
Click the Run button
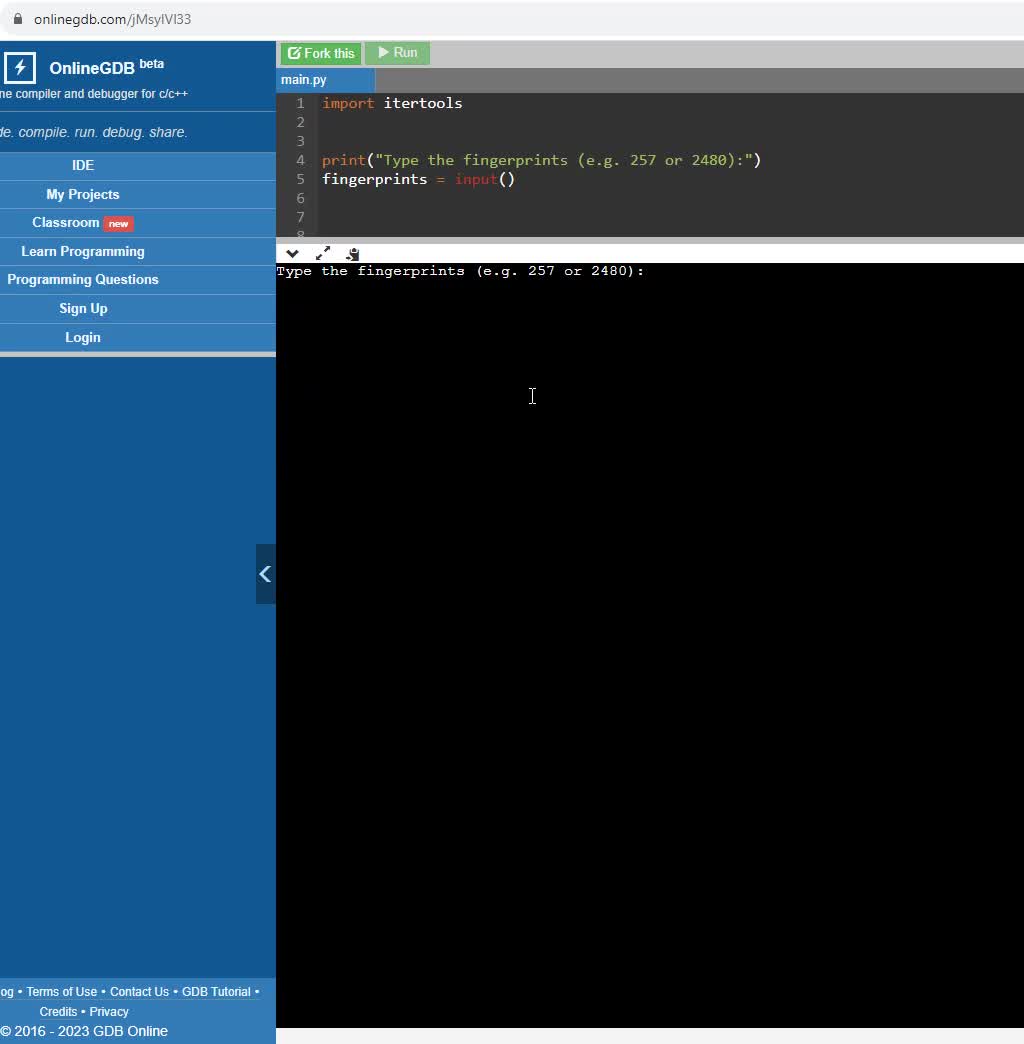click(397, 53)
